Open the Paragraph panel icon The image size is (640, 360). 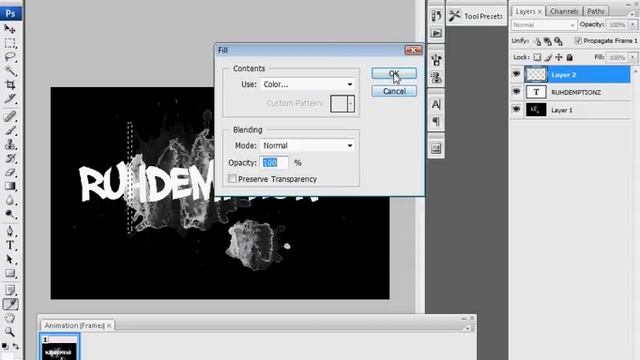tap(436, 121)
